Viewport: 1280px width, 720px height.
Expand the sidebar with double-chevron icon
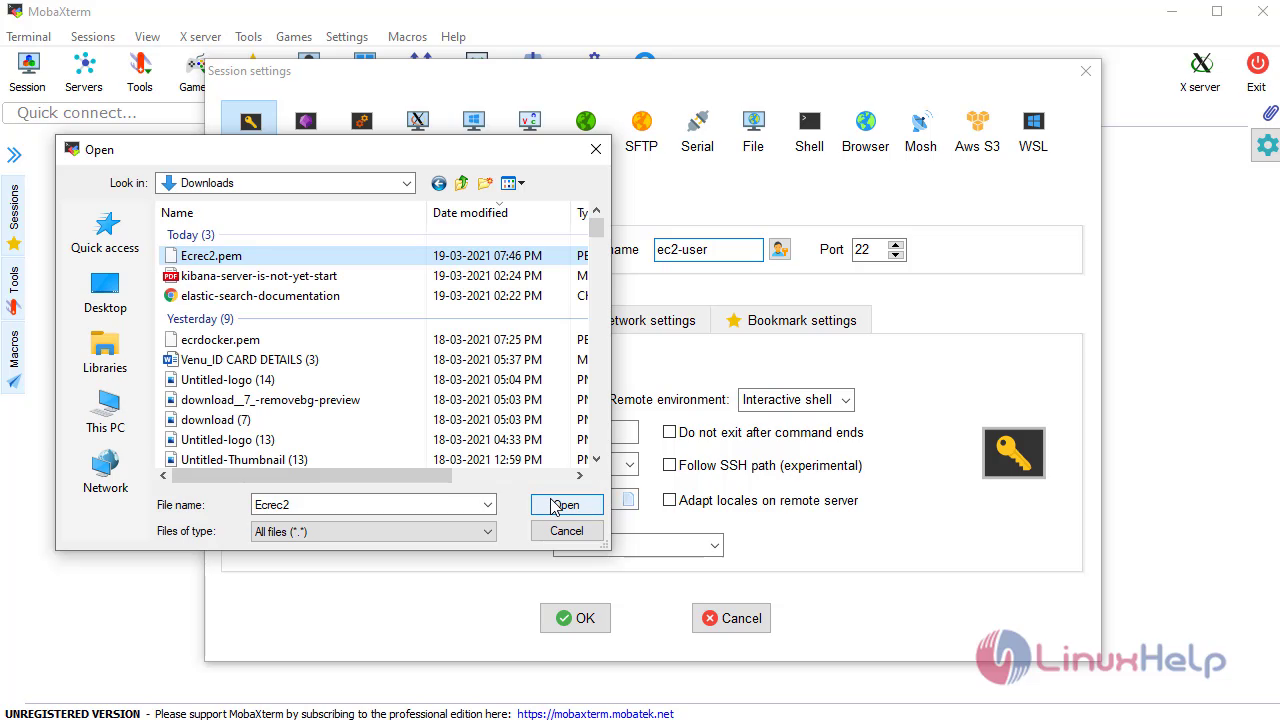pos(14,155)
